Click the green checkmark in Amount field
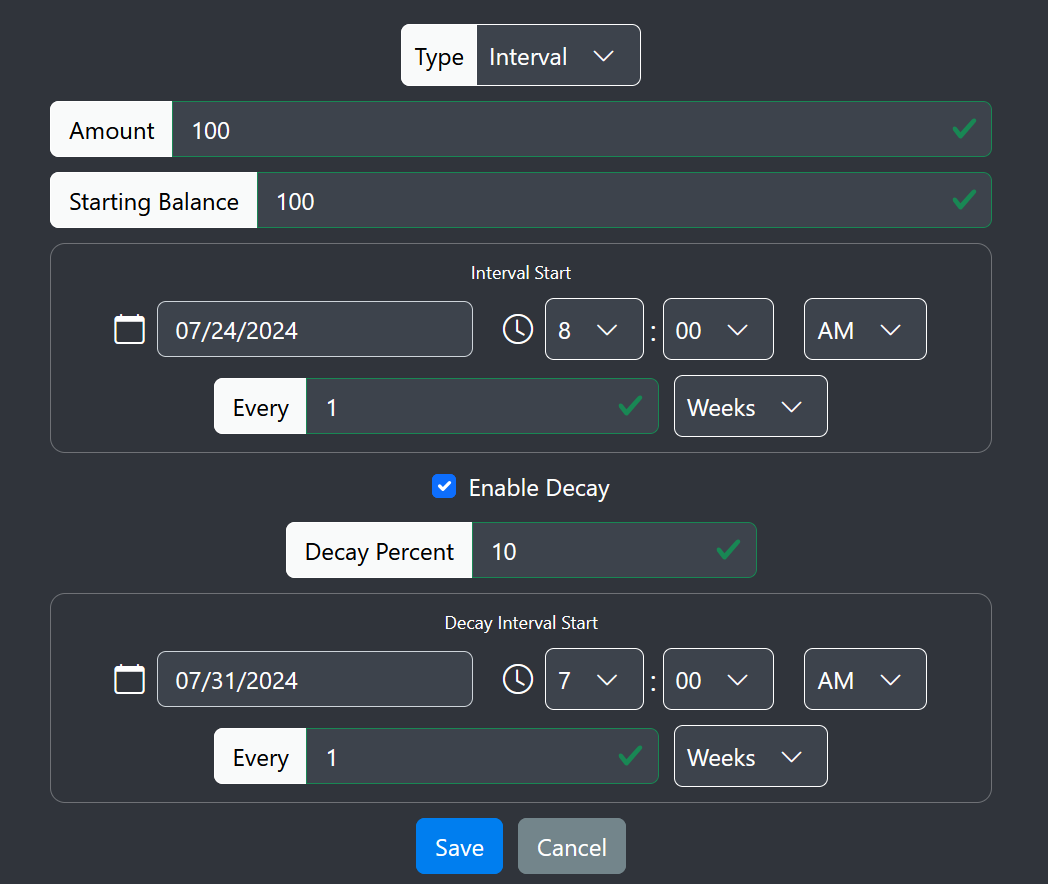The image size is (1048, 884). [964, 128]
